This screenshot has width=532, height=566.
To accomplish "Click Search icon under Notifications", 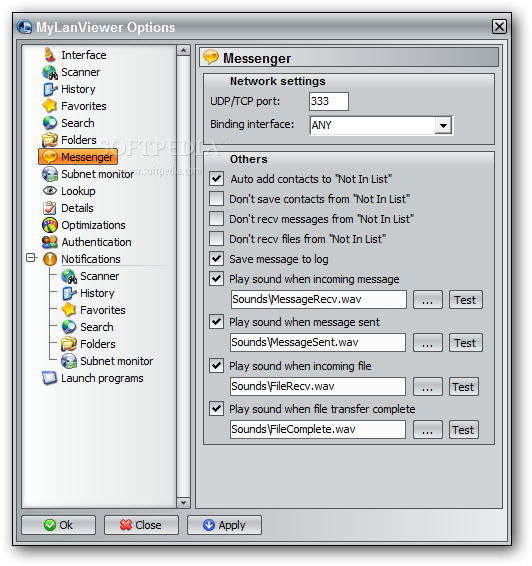I will pyautogui.click(x=69, y=327).
